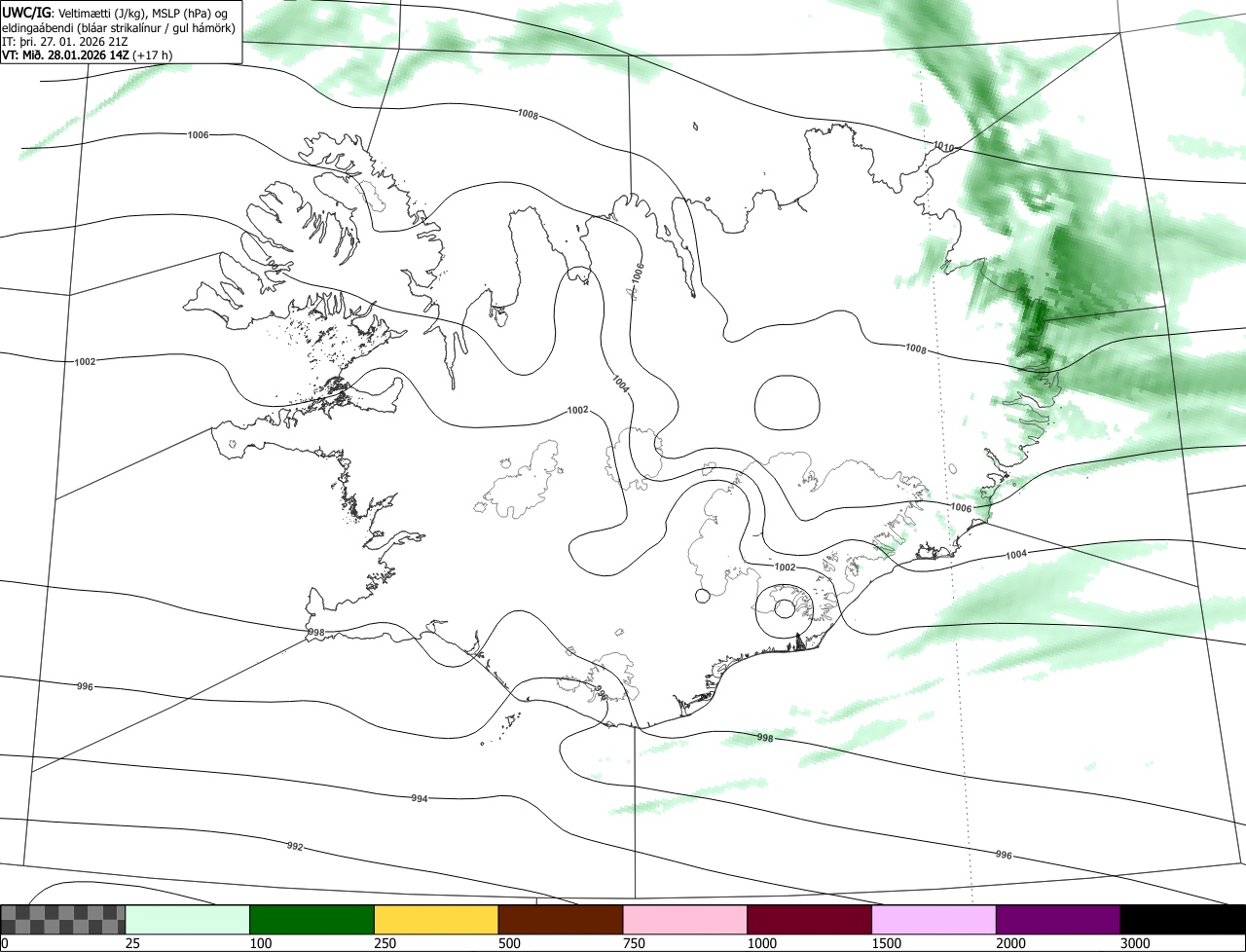Click the 1008 isobar label north of Iceland
Screen dimensions: 1246x952
pos(528,114)
